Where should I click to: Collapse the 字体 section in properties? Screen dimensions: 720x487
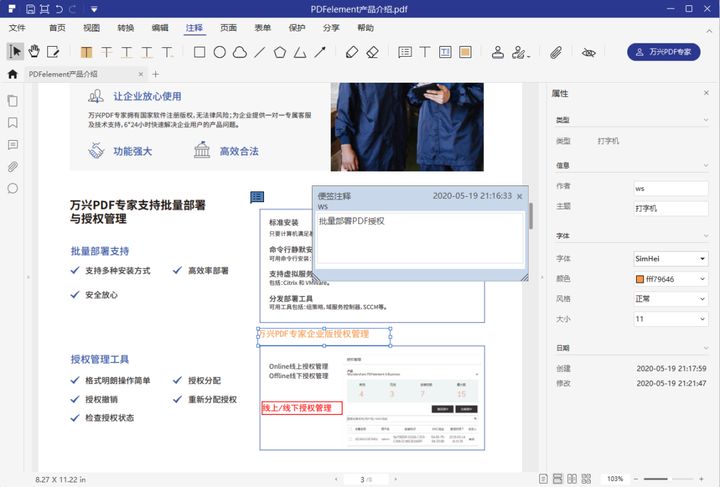706,235
